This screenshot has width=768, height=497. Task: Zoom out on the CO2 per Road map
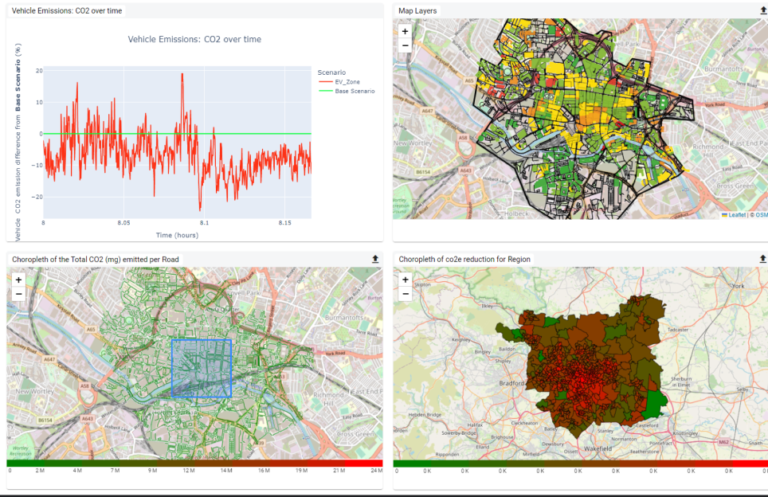(x=18, y=294)
